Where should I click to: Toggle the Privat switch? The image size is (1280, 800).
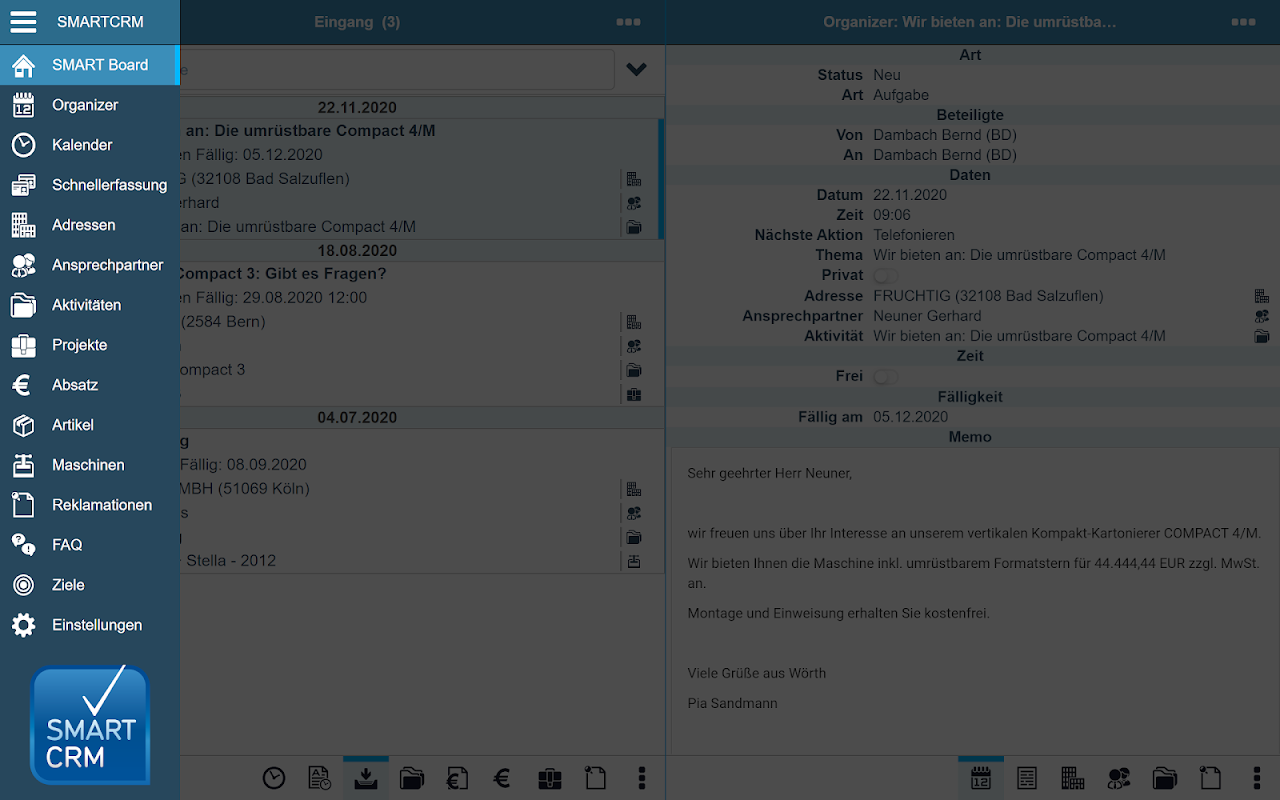tap(885, 275)
